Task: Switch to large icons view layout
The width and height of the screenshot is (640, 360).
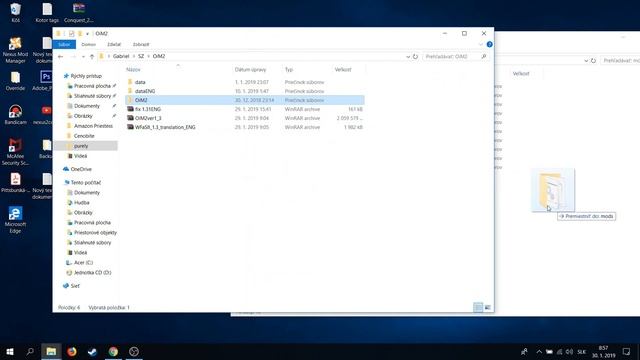Action: coord(488,307)
